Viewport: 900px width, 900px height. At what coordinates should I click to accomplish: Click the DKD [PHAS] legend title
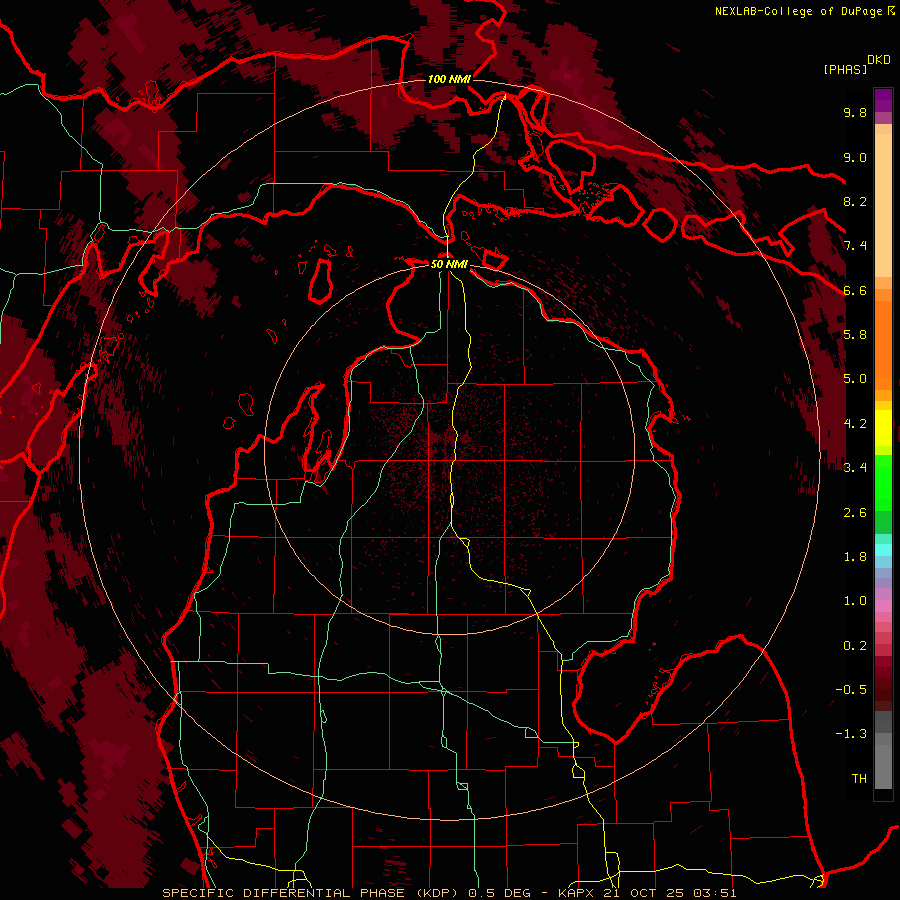tap(857, 65)
